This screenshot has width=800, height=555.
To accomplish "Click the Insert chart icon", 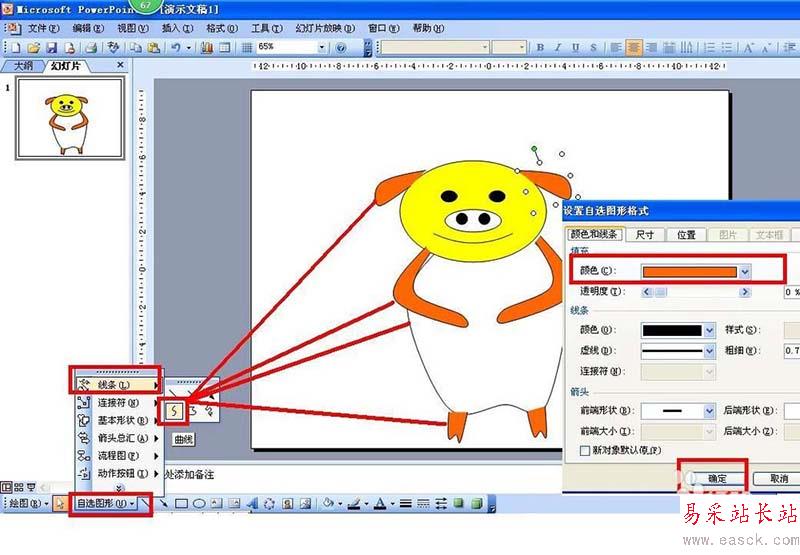I will click(x=207, y=48).
